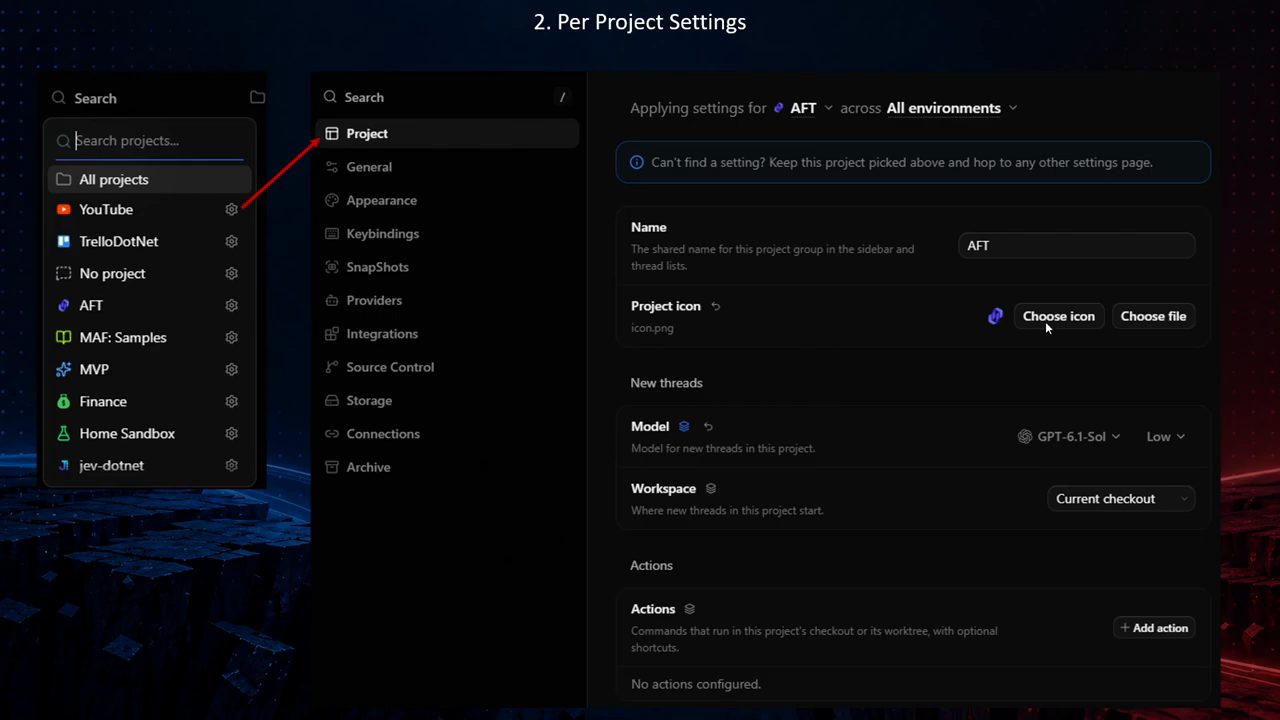
Task: Focus the Search projects input field
Action: [x=149, y=141]
